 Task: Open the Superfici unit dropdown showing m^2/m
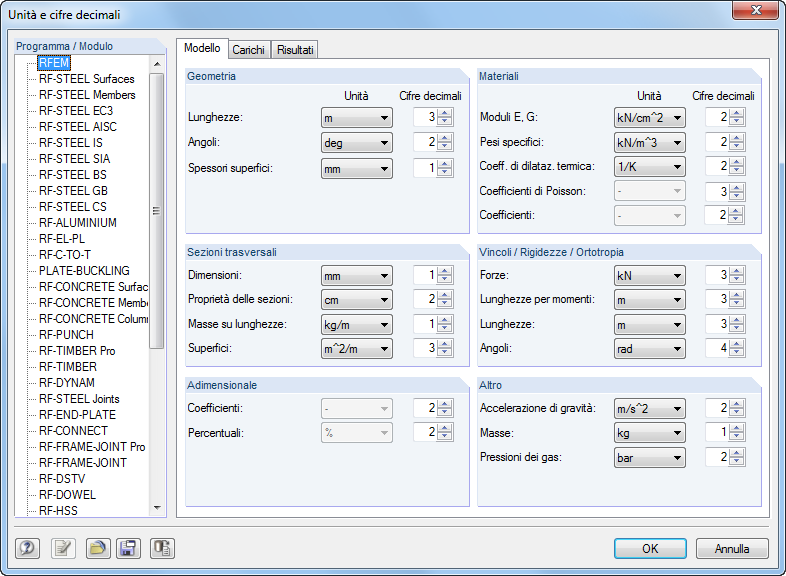[x=356, y=348]
